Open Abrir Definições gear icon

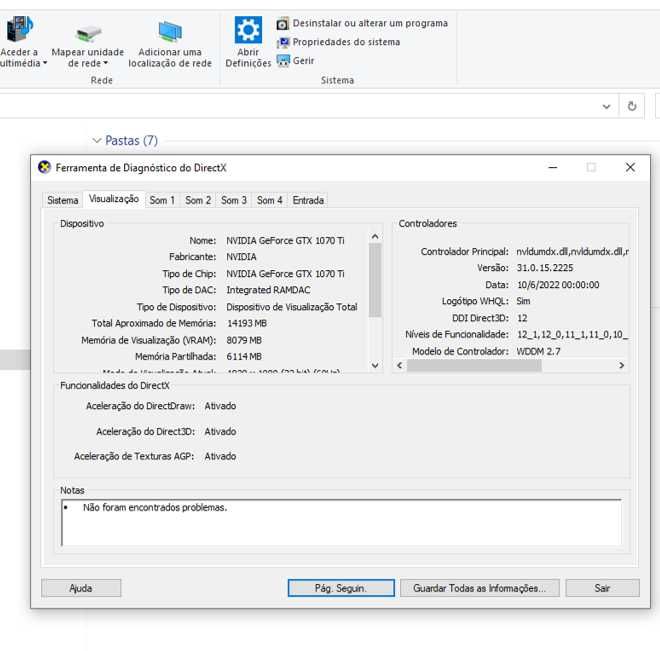(248, 29)
